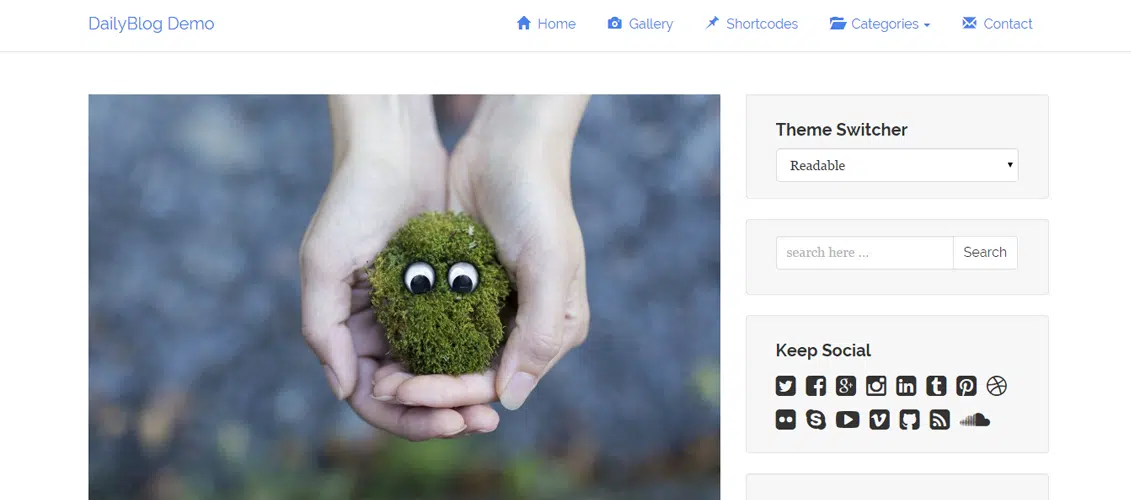Open the Twitter social icon

(x=786, y=386)
